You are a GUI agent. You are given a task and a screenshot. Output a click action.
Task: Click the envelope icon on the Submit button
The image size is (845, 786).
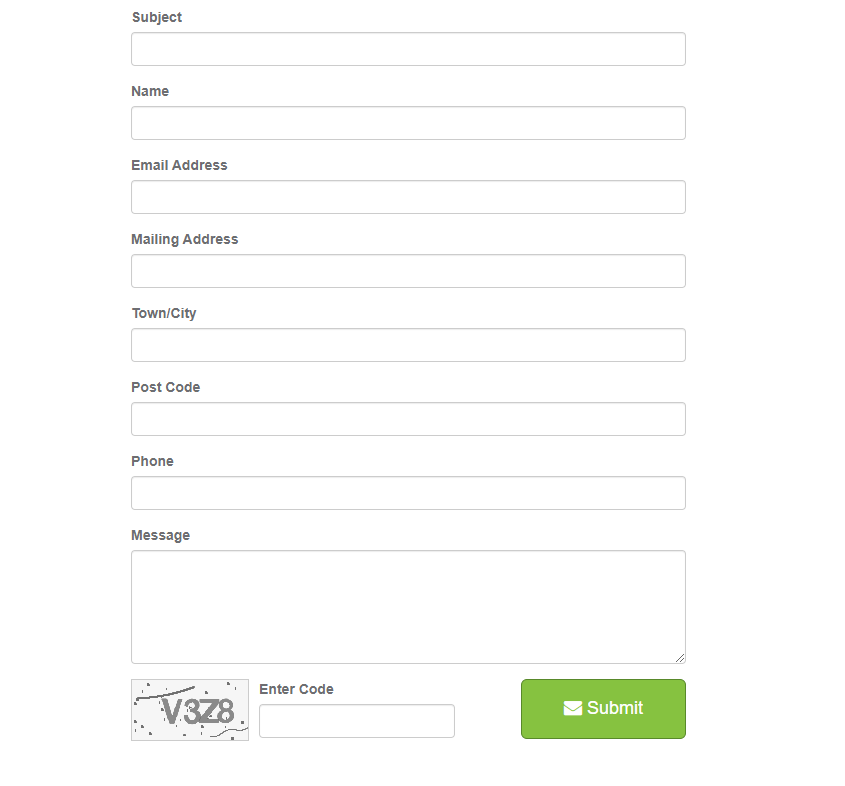pyautogui.click(x=573, y=708)
